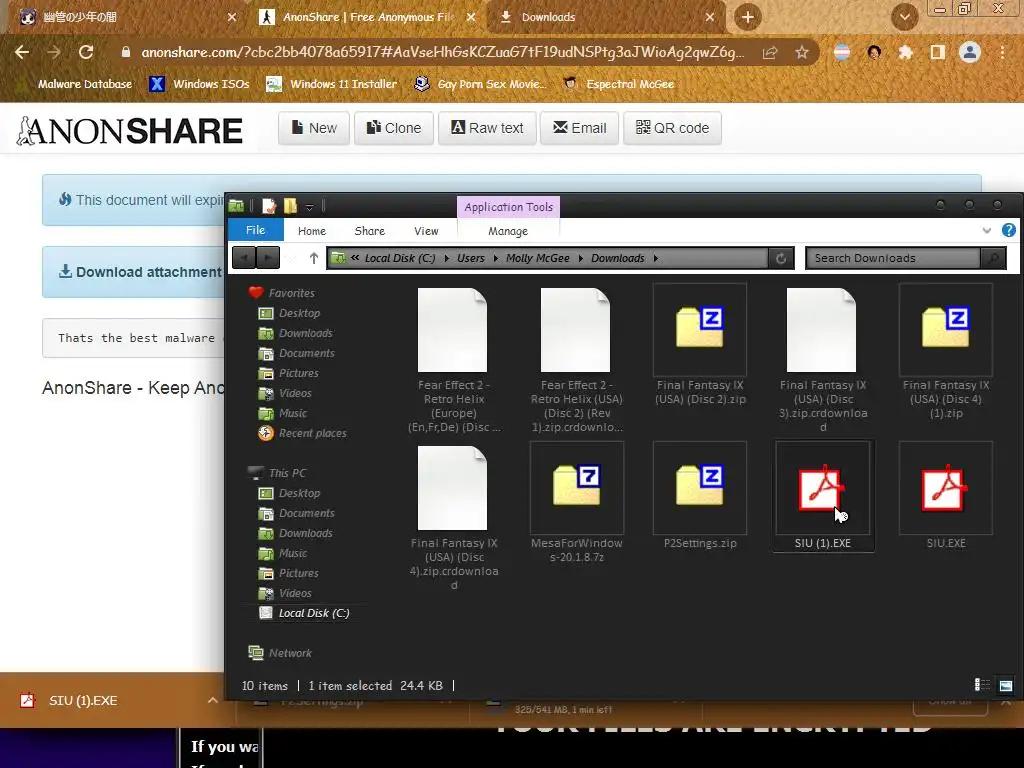
Task: Click the Clone button on AnonShare
Action: pos(394,128)
